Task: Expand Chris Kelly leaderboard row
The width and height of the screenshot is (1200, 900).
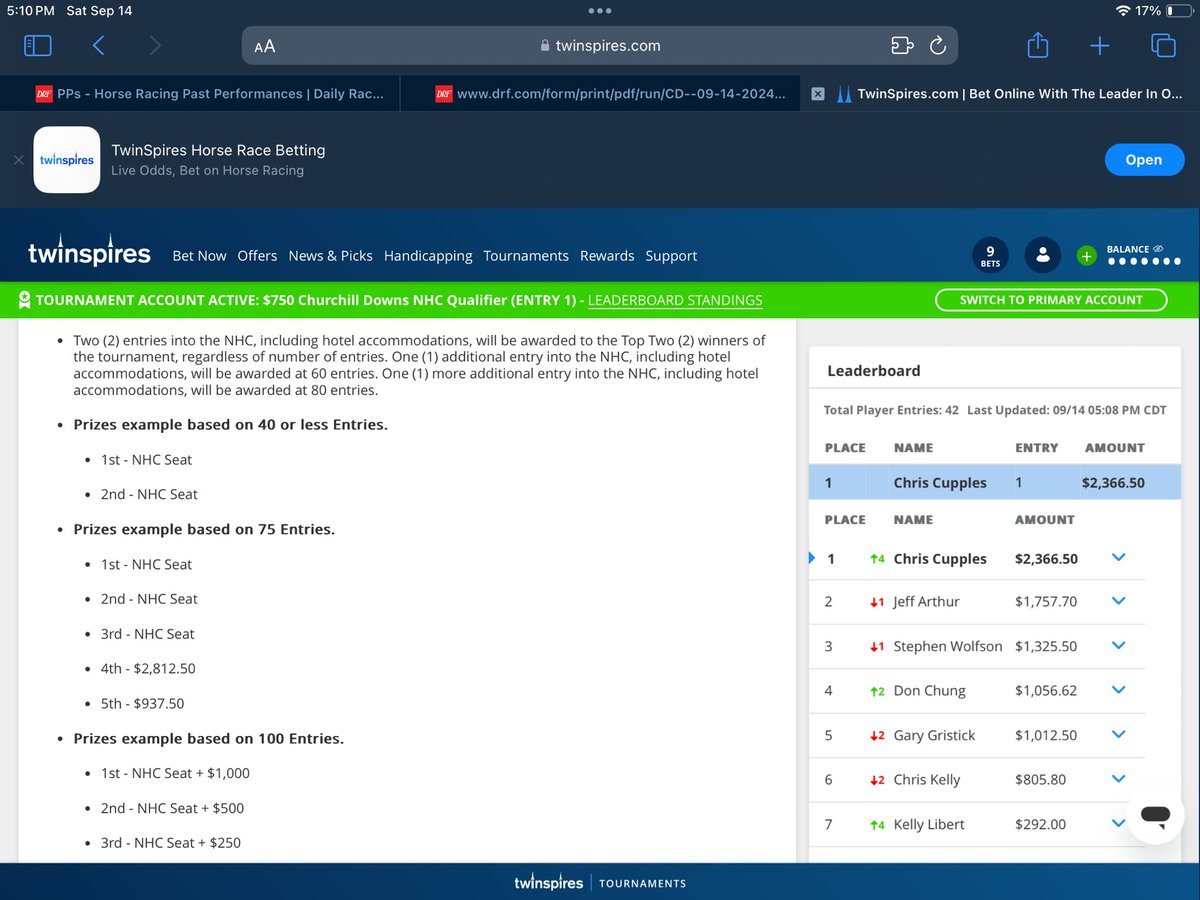Action: (1119, 779)
